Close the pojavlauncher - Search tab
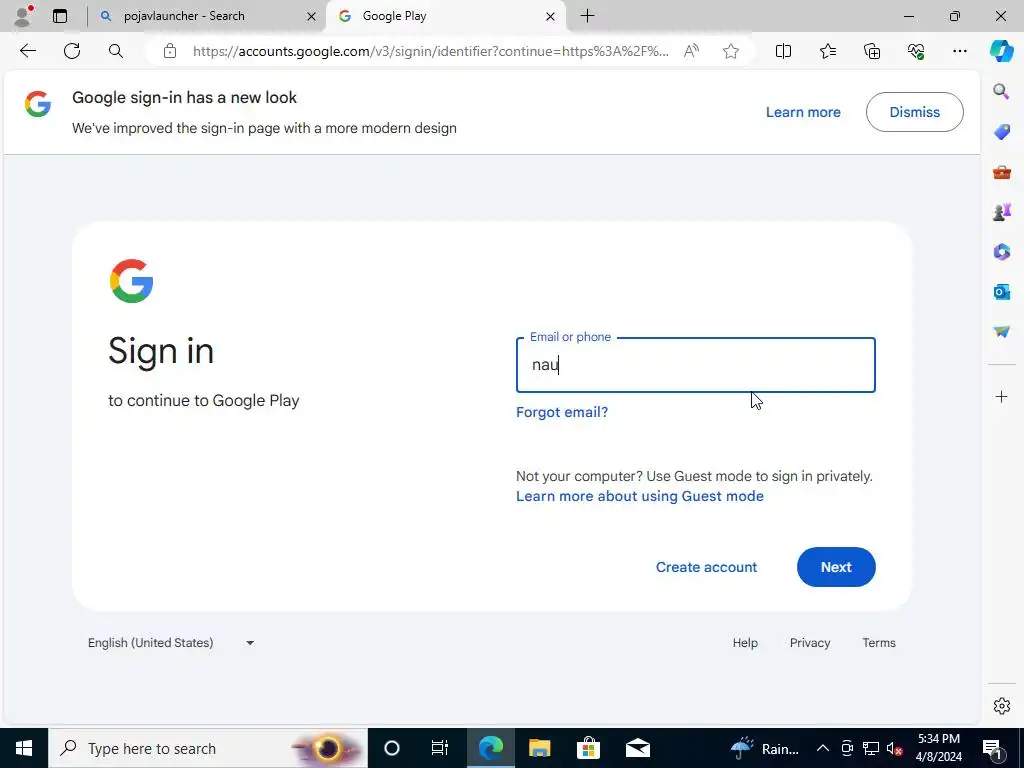Image resolution: width=1024 pixels, height=768 pixels. [312, 16]
